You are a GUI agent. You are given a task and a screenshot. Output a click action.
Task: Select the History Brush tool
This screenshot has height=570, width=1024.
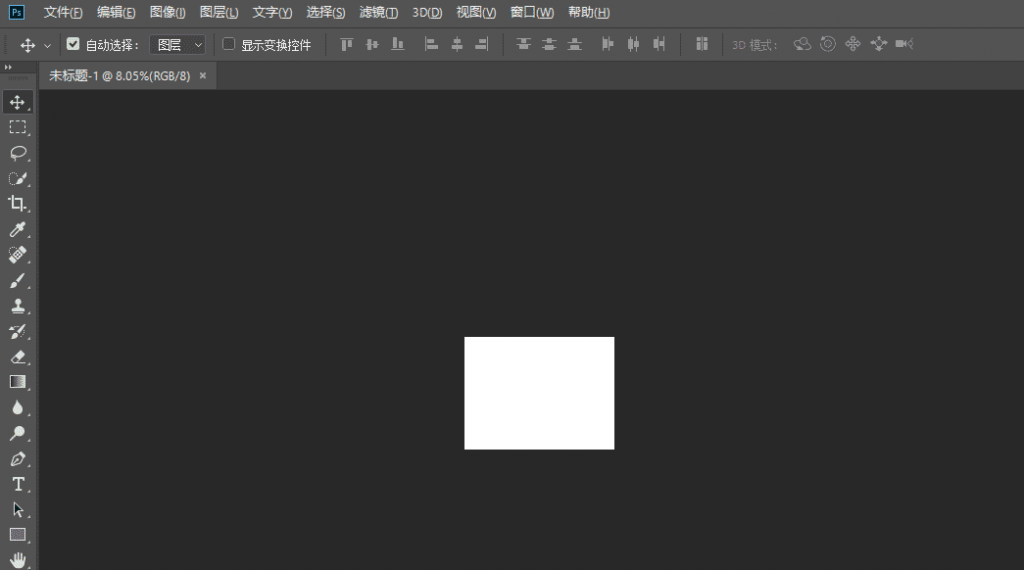click(18, 332)
